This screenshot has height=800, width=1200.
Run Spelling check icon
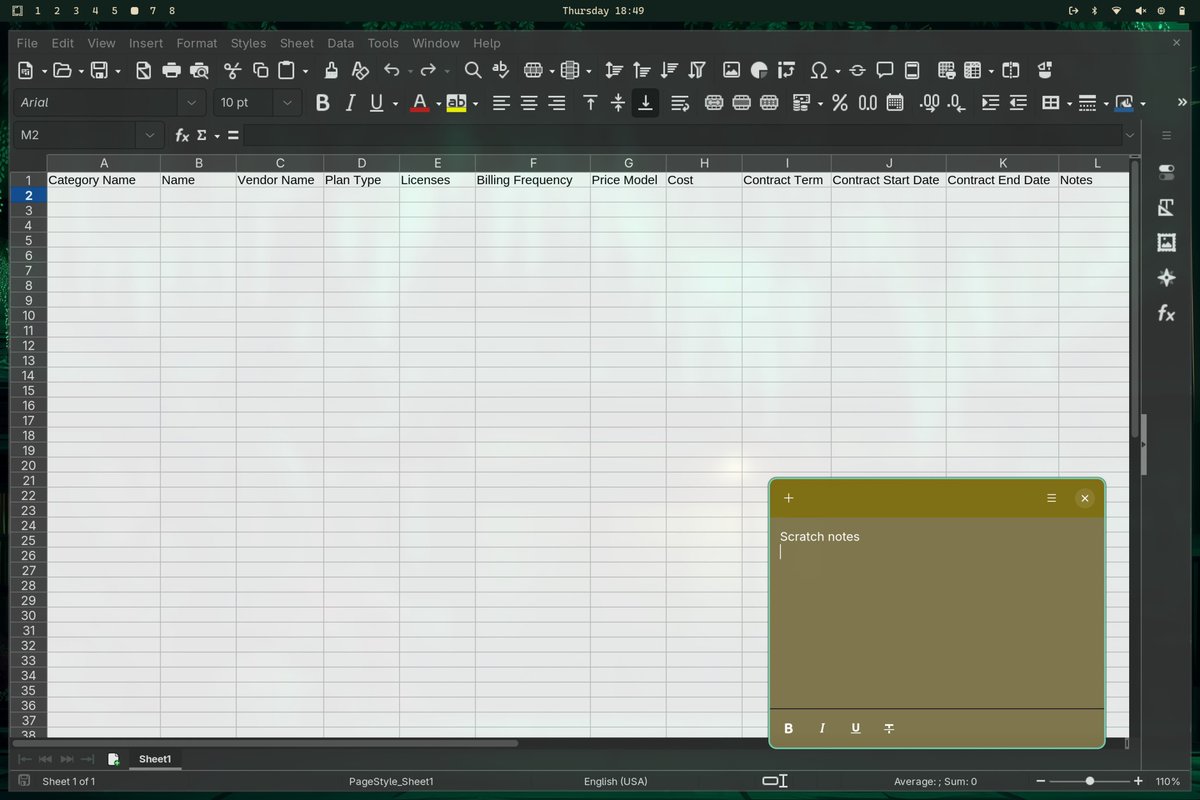[x=501, y=70]
